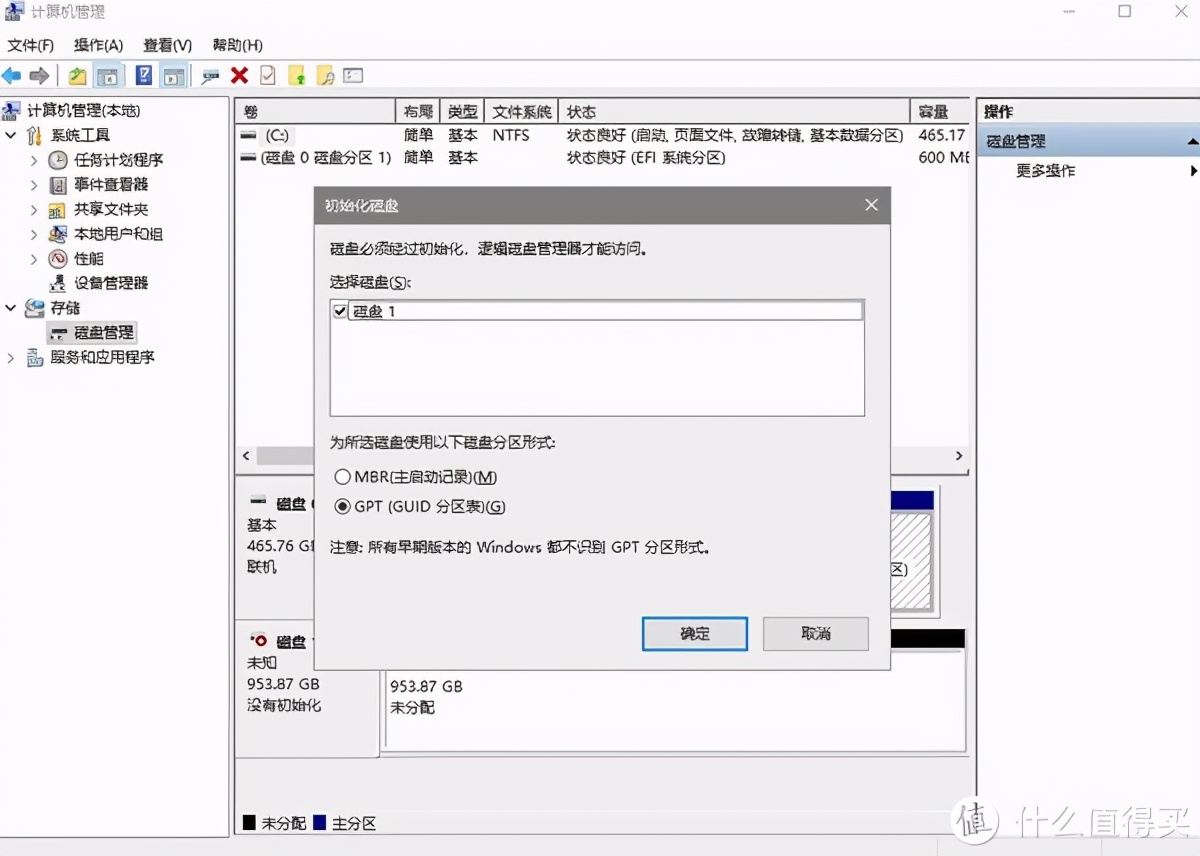Click the (C:) volume drive icon
This screenshot has width=1200, height=856.
click(x=249, y=135)
